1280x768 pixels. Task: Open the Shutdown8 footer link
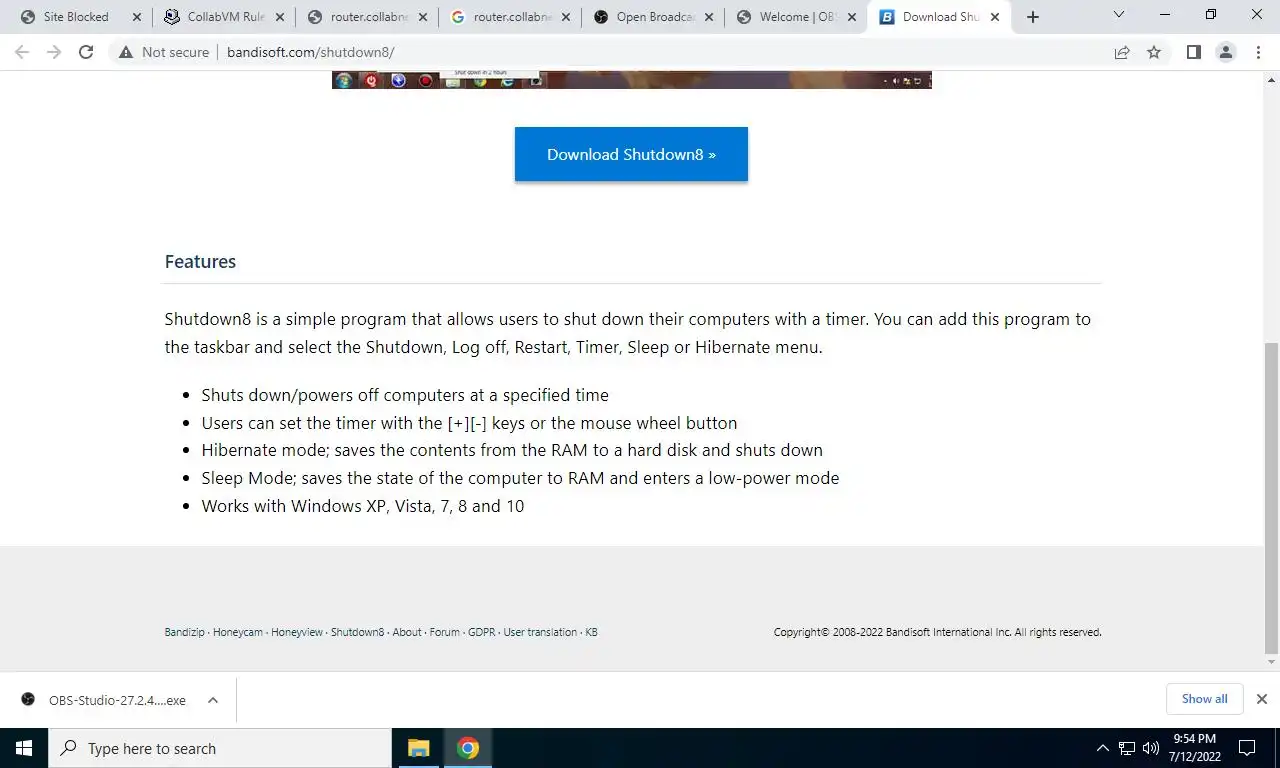[x=357, y=632]
